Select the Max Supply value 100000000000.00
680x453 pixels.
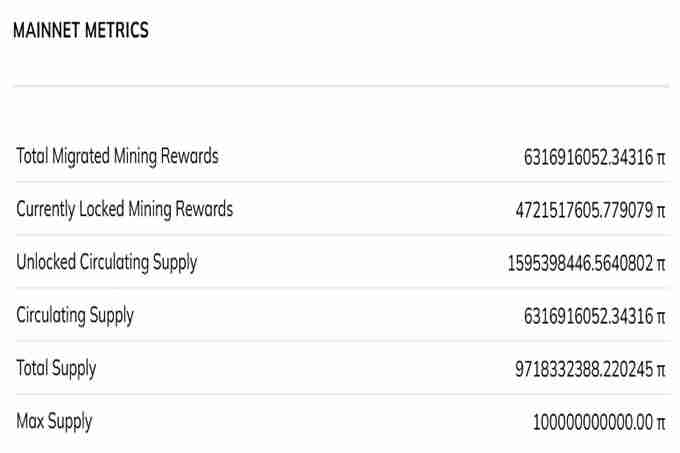click(593, 422)
